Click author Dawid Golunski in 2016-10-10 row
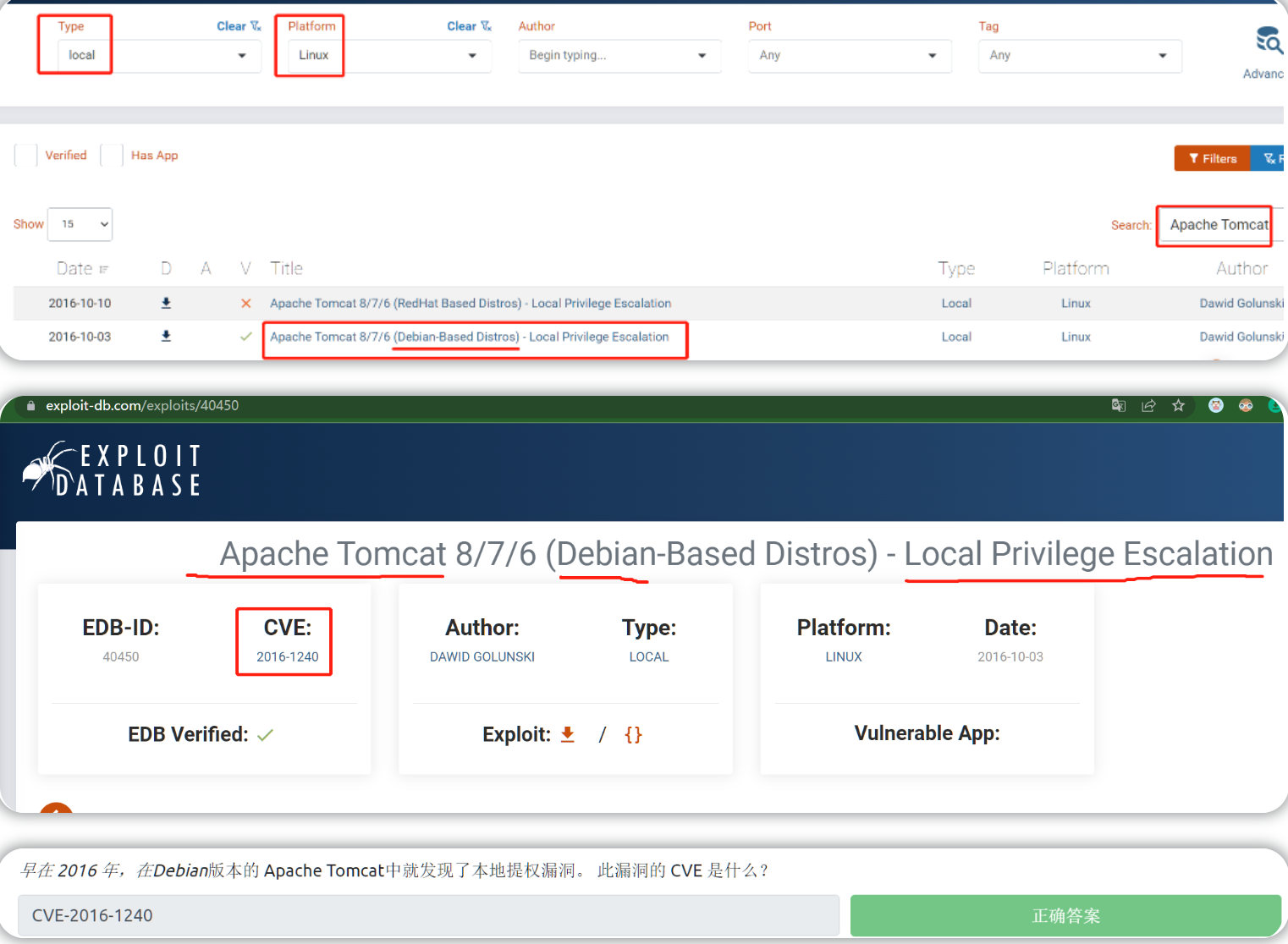The height and width of the screenshot is (944, 1288). (1241, 303)
